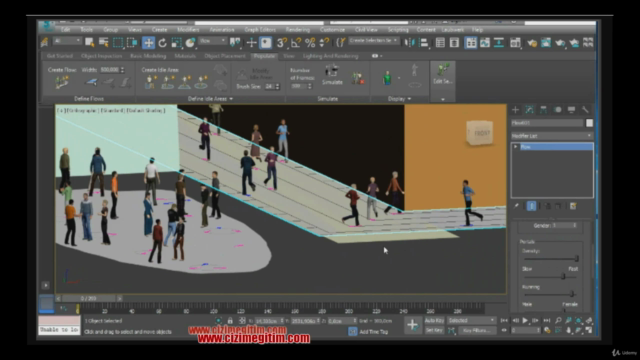
Task: Open the Rendering menu
Action: point(298,29)
